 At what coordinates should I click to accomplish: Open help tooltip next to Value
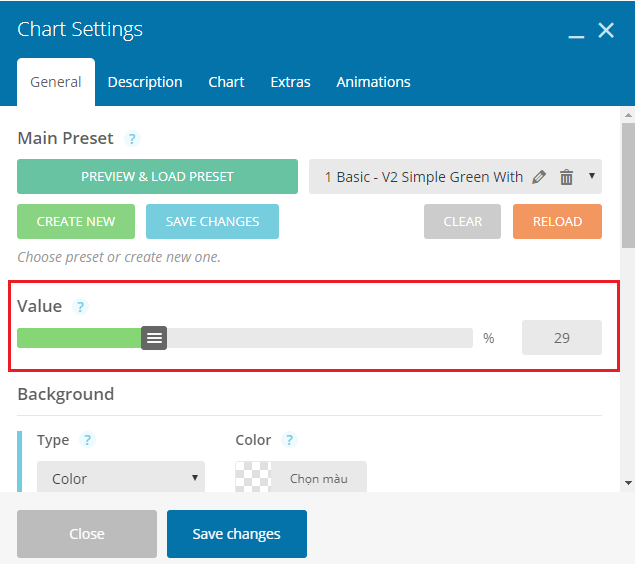click(80, 306)
